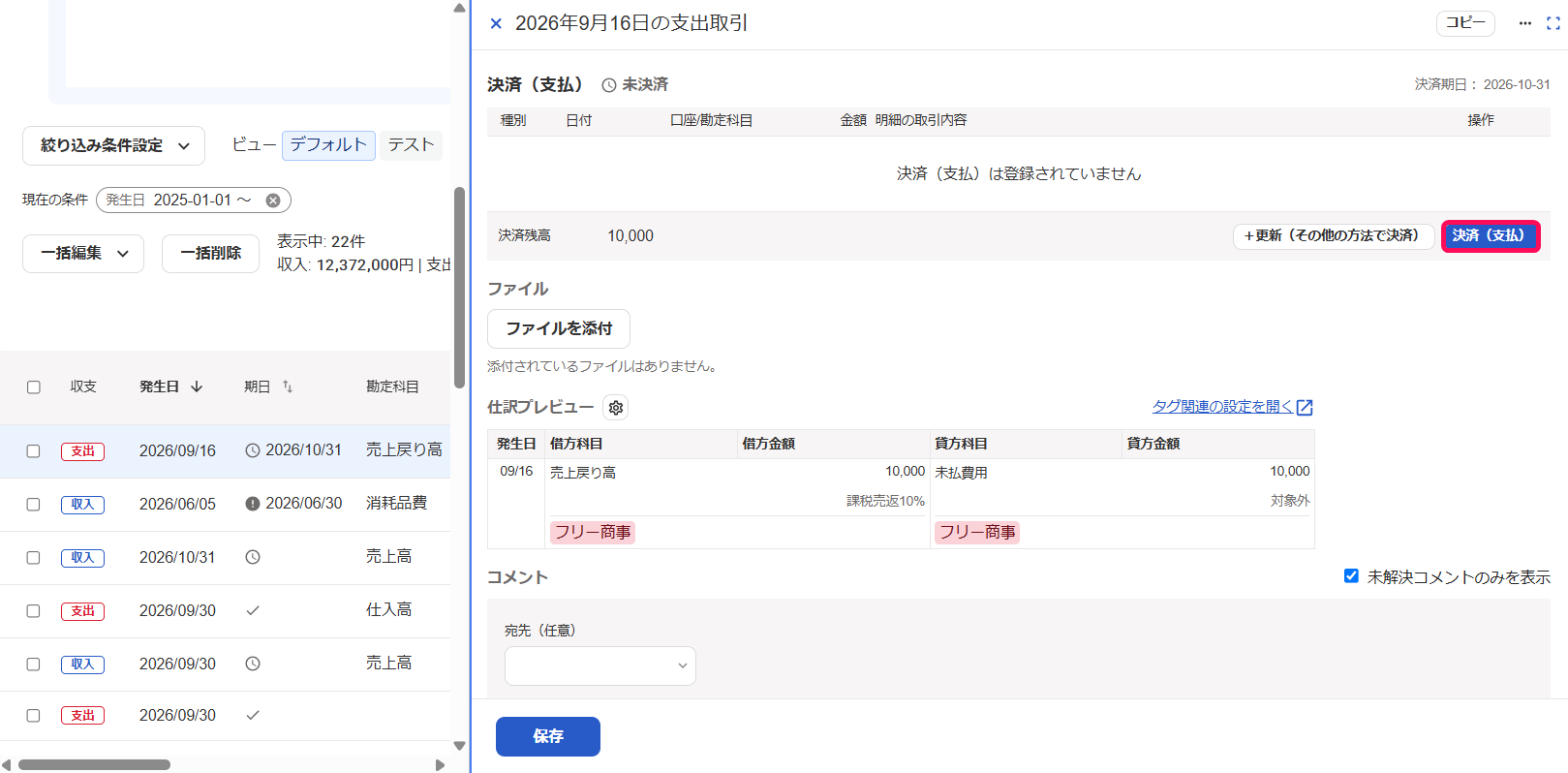Click 決済（支払） button
Viewport: 1568px width, 773px height.
click(1491, 236)
